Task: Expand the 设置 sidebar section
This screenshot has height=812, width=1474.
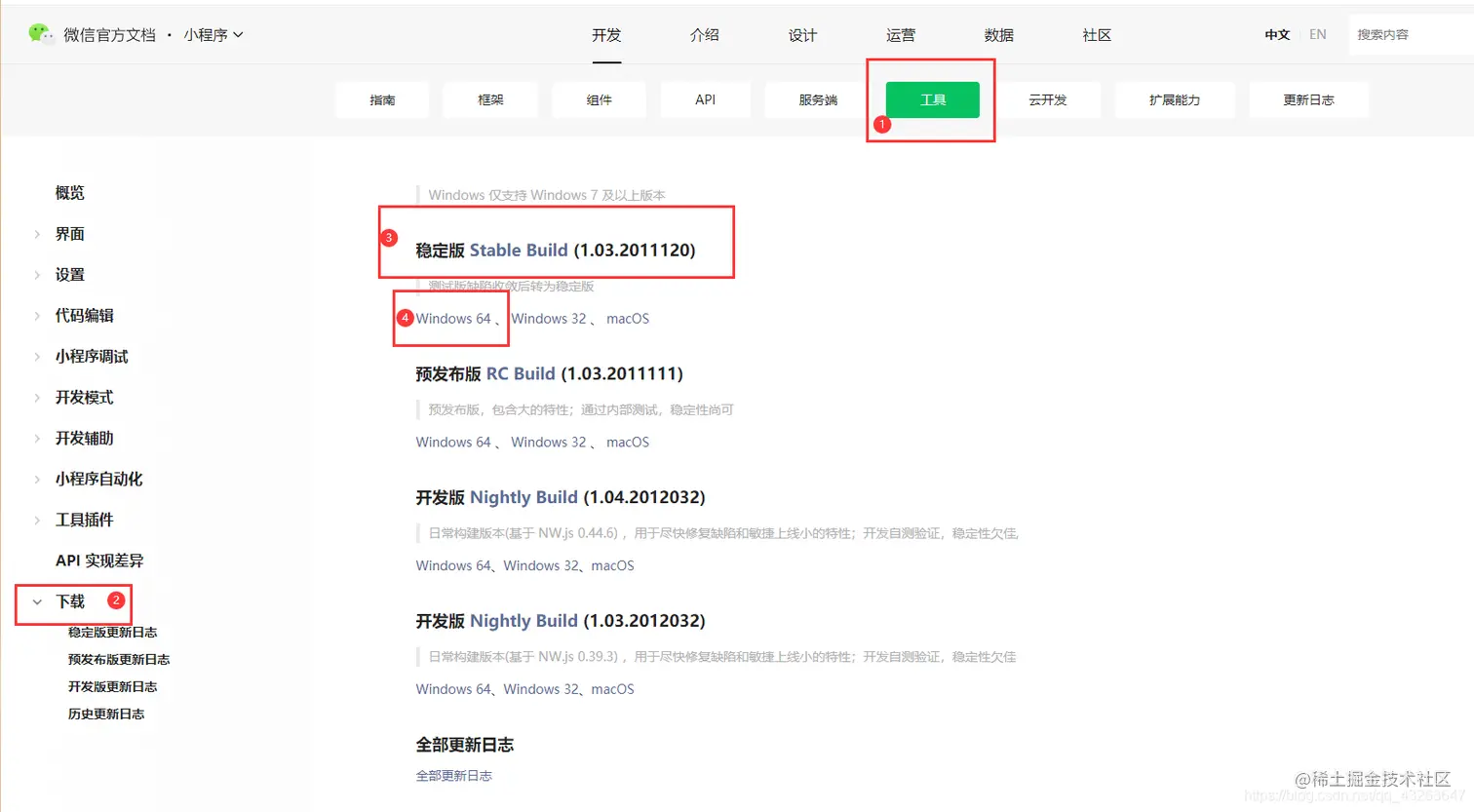Action: [x=70, y=275]
